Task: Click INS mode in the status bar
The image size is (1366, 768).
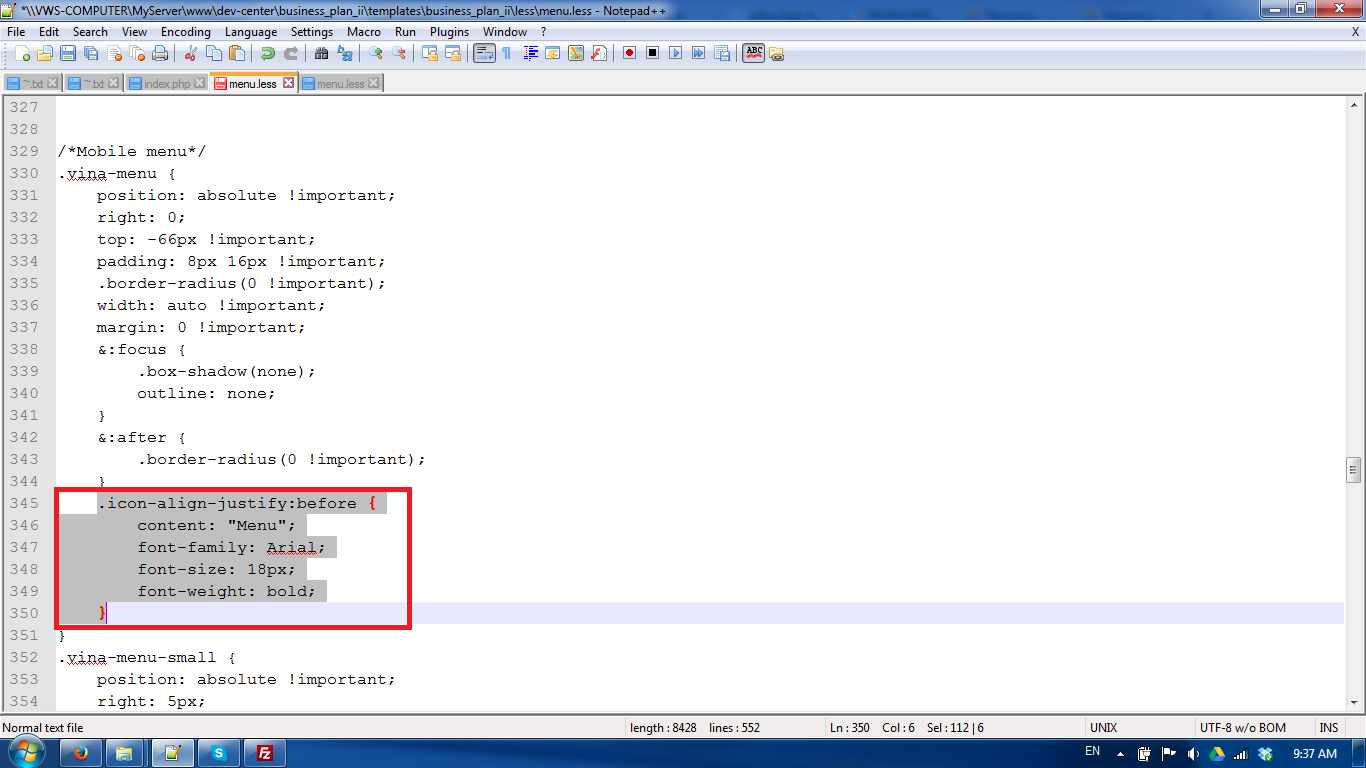Action: coord(1328,728)
